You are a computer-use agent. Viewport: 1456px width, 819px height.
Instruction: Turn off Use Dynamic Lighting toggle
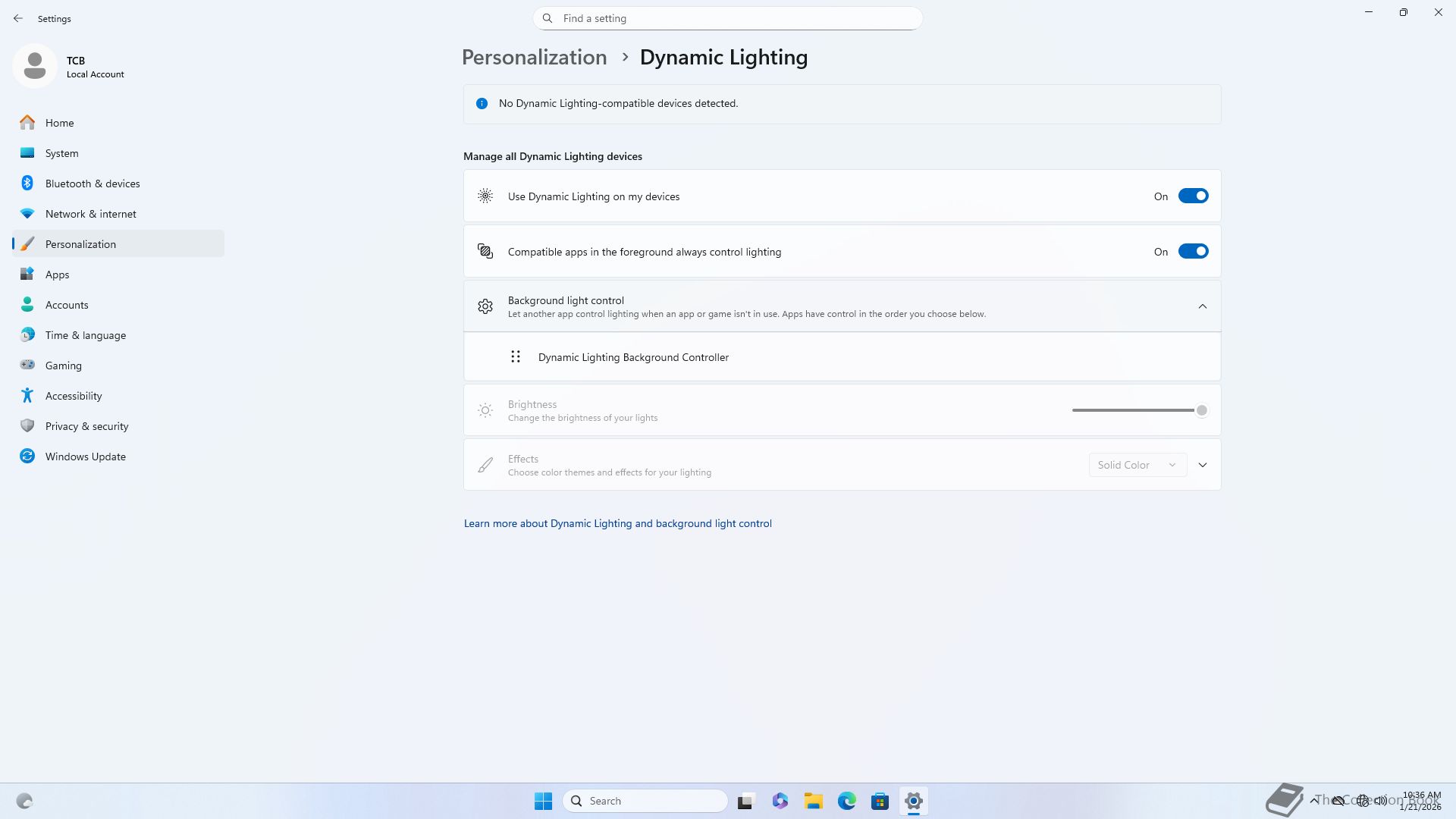pyautogui.click(x=1192, y=196)
